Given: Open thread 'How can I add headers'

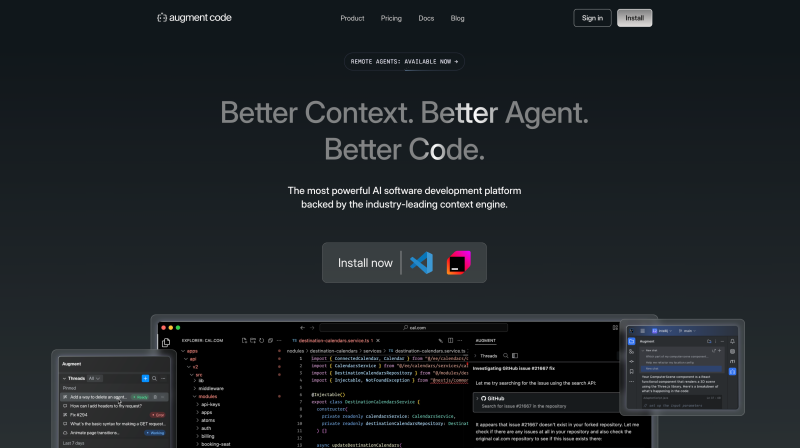Looking at the screenshot, I should [106, 406].
